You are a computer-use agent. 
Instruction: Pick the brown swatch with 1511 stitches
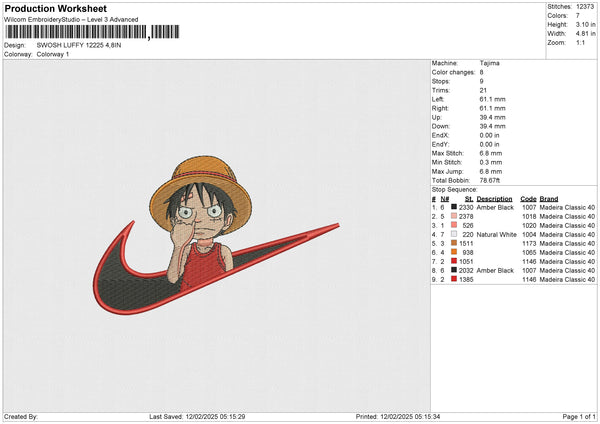coord(454,243)
